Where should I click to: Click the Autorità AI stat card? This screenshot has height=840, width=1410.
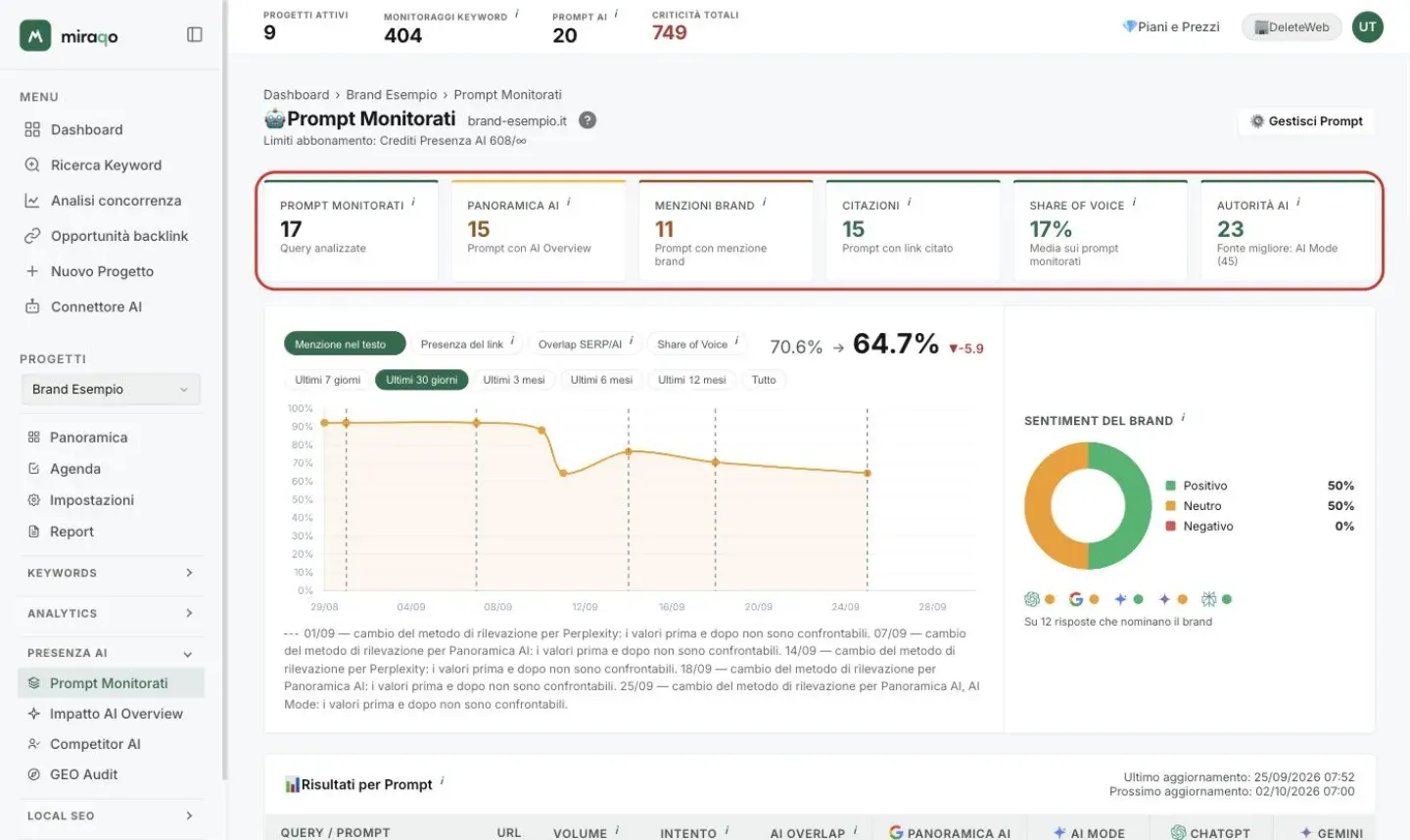pos(1289,231)
